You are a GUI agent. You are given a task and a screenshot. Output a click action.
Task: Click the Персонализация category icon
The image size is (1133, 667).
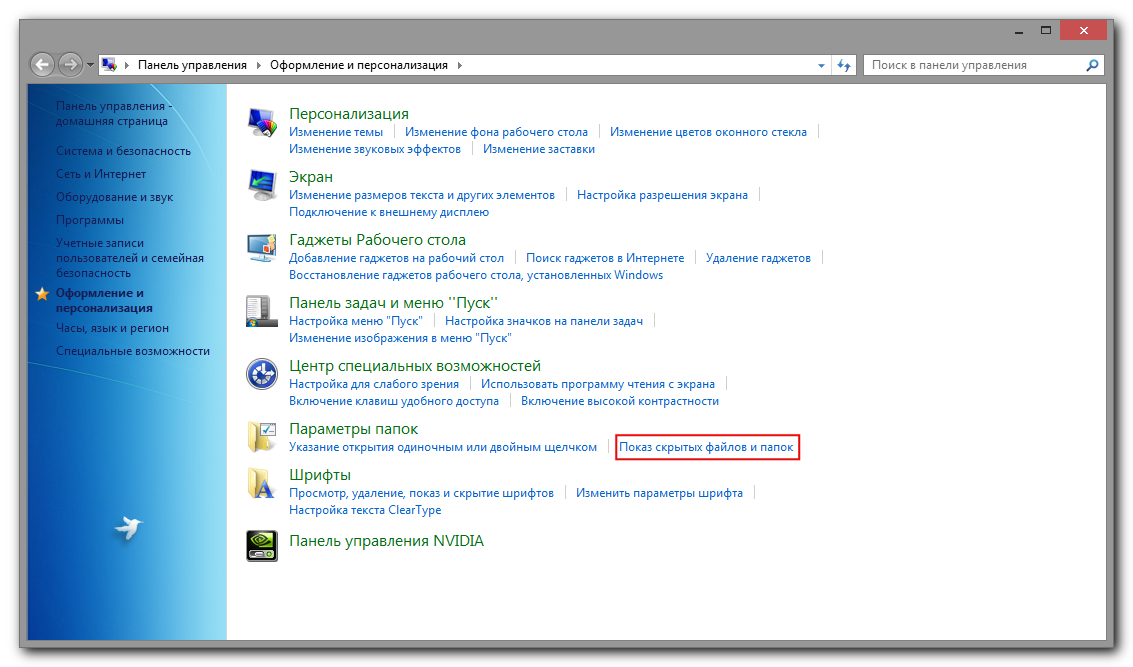click(262, 122)
